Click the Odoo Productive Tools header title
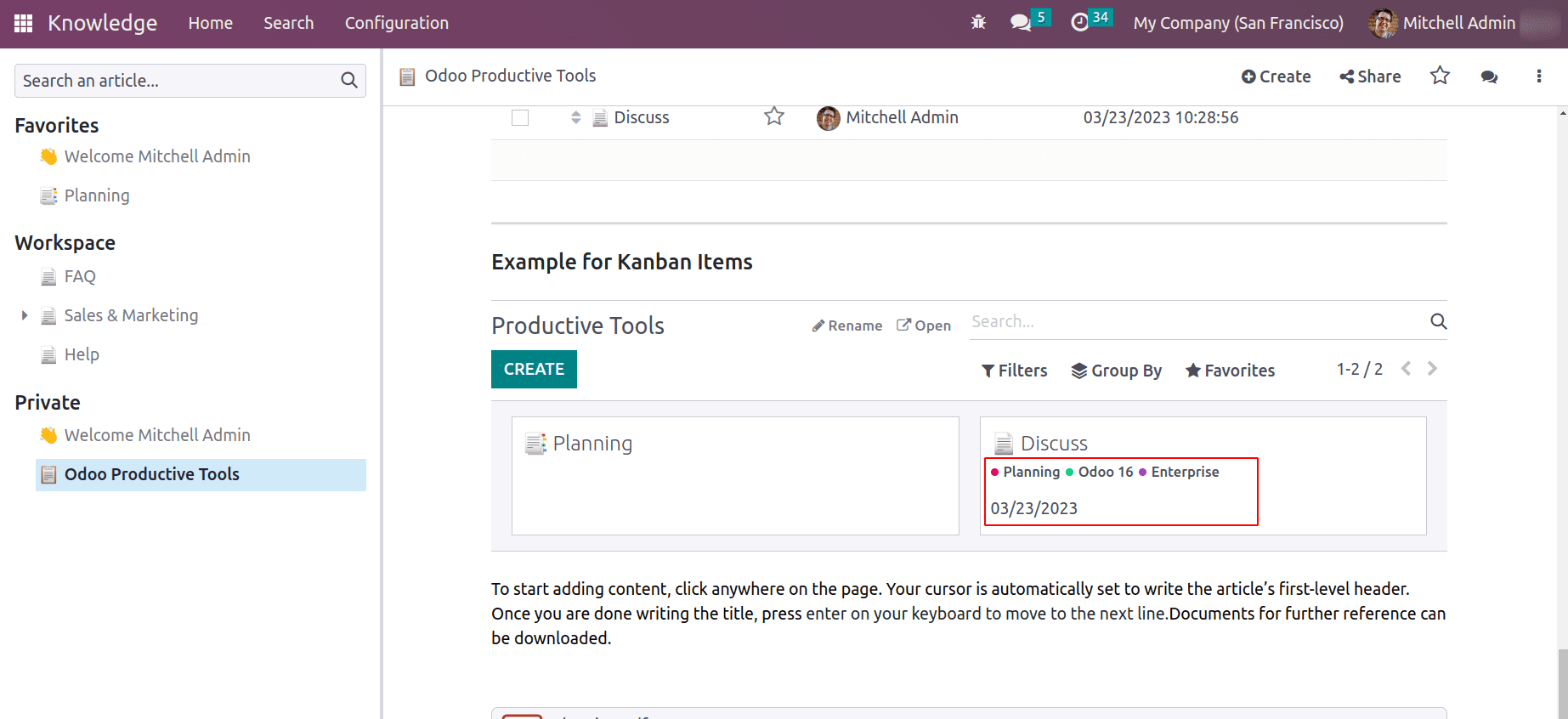 pyautogui.click(x=510, y=76)
